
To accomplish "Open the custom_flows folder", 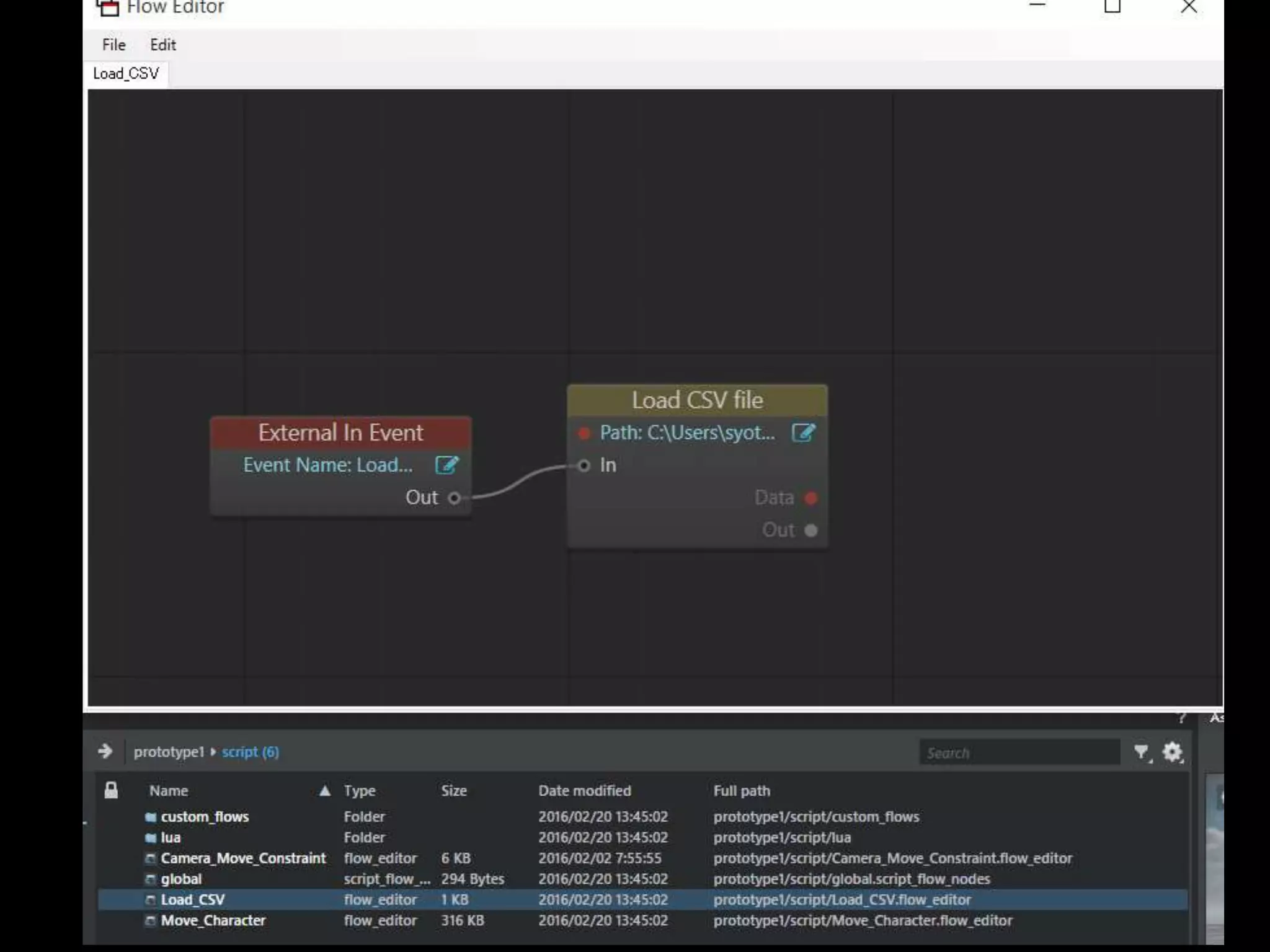I will pos(205,817).
